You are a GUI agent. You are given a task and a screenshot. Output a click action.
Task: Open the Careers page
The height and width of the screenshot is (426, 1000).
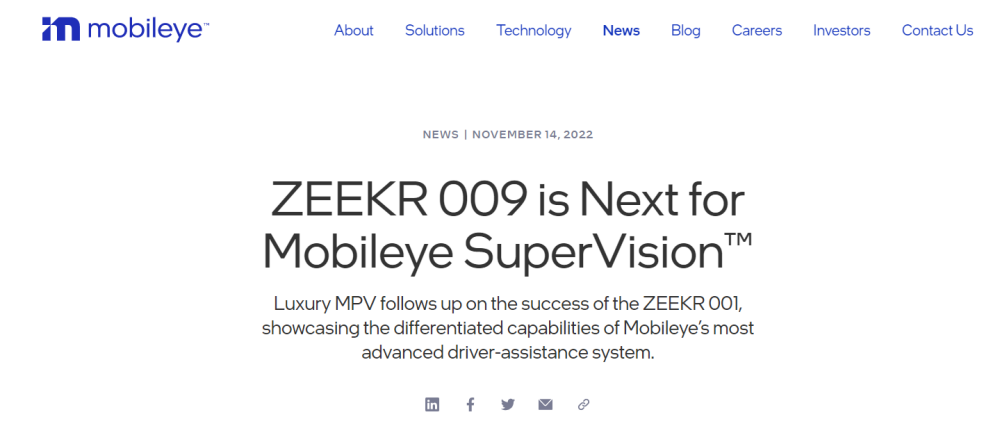coord(757,30)
